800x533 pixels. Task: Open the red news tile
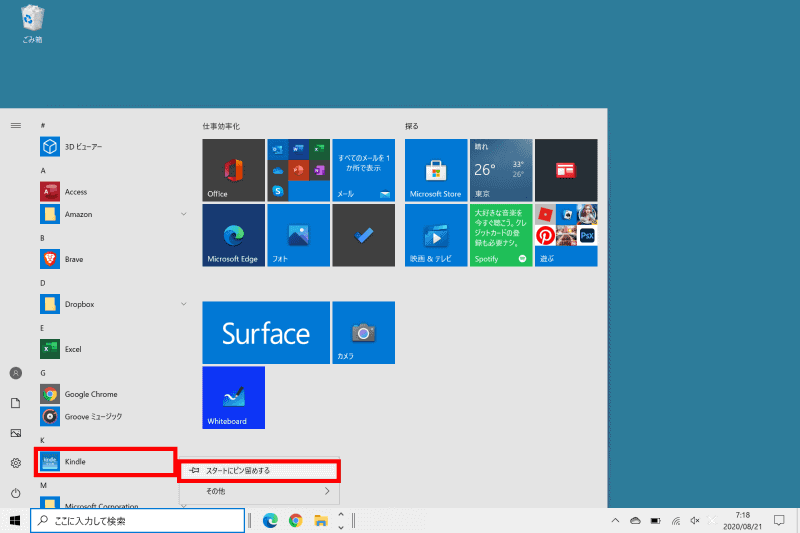click(x=566, y=170)
